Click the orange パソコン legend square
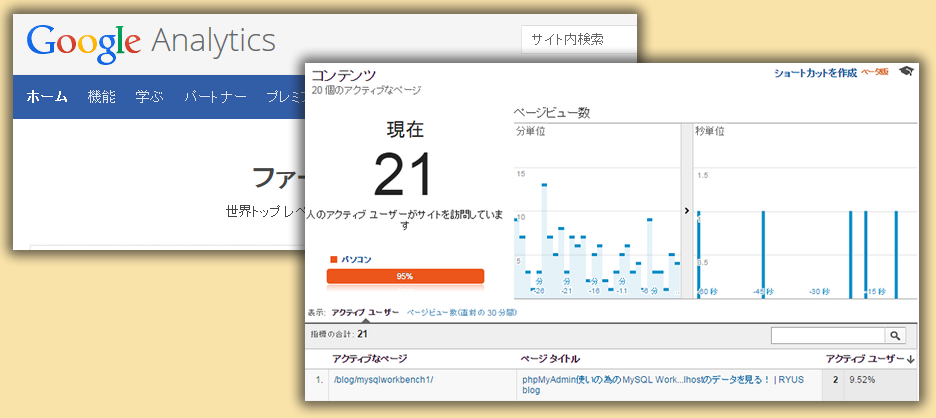 coord(334,260)
